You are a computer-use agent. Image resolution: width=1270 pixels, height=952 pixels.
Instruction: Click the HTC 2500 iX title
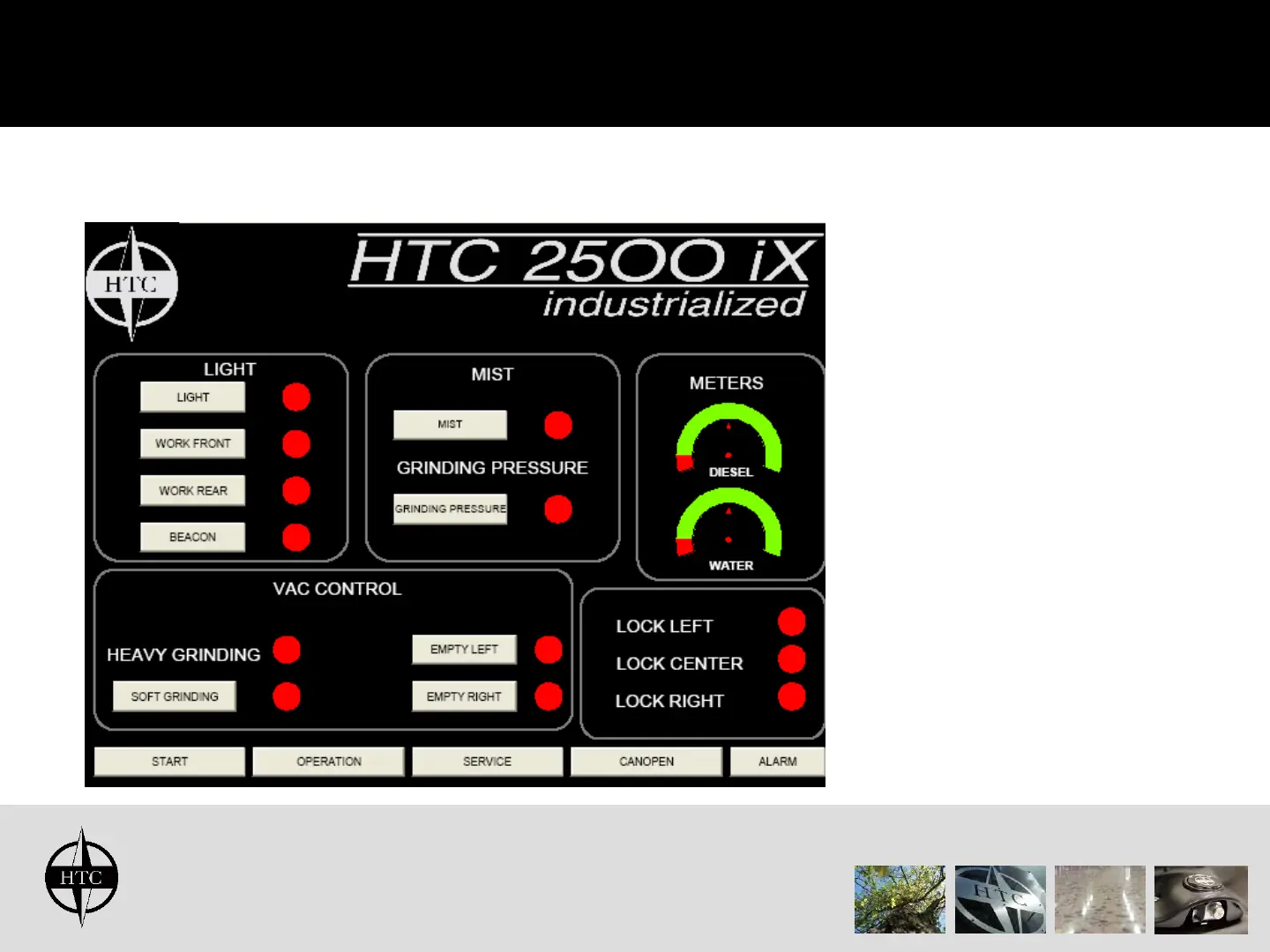[x=584, y=260]
